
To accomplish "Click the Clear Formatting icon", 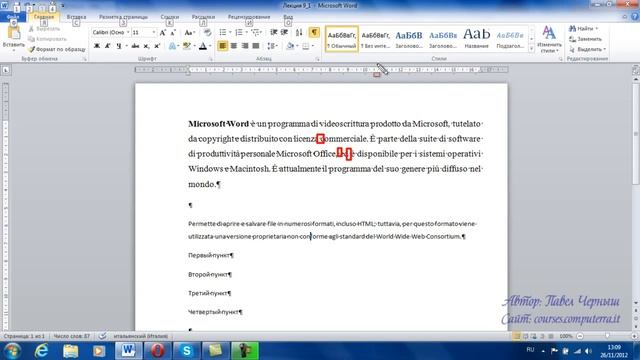I will (x=207, y=33).
